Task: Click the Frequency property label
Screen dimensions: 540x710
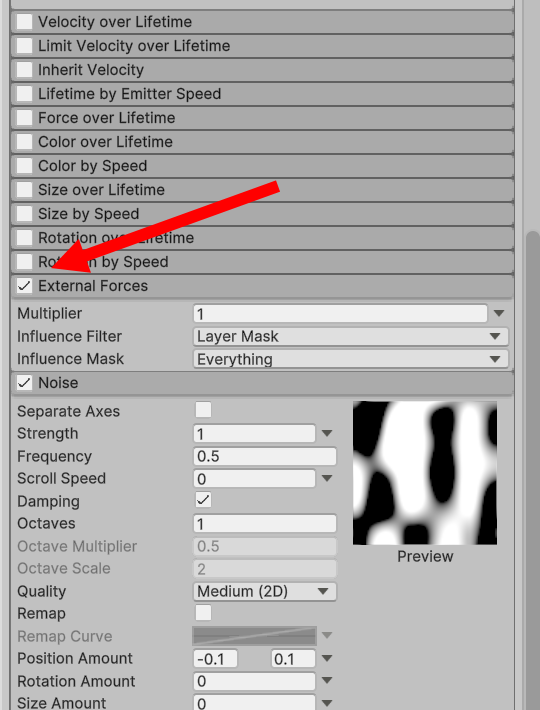Action: click(x=54, y=456)
